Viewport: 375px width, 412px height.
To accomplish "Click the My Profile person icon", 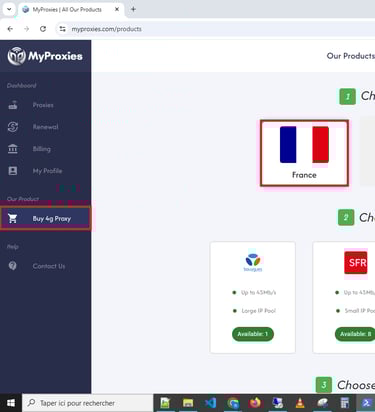I will [x=13, y=171].
